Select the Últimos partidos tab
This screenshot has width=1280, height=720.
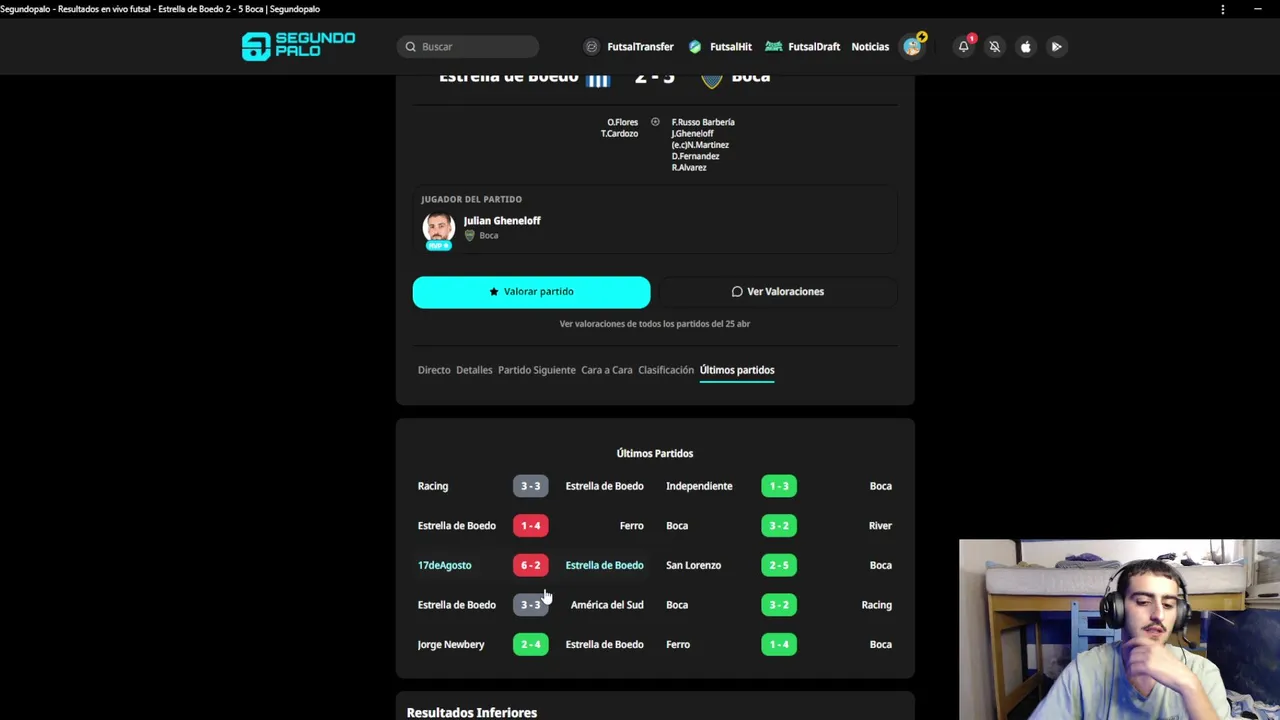737,370
